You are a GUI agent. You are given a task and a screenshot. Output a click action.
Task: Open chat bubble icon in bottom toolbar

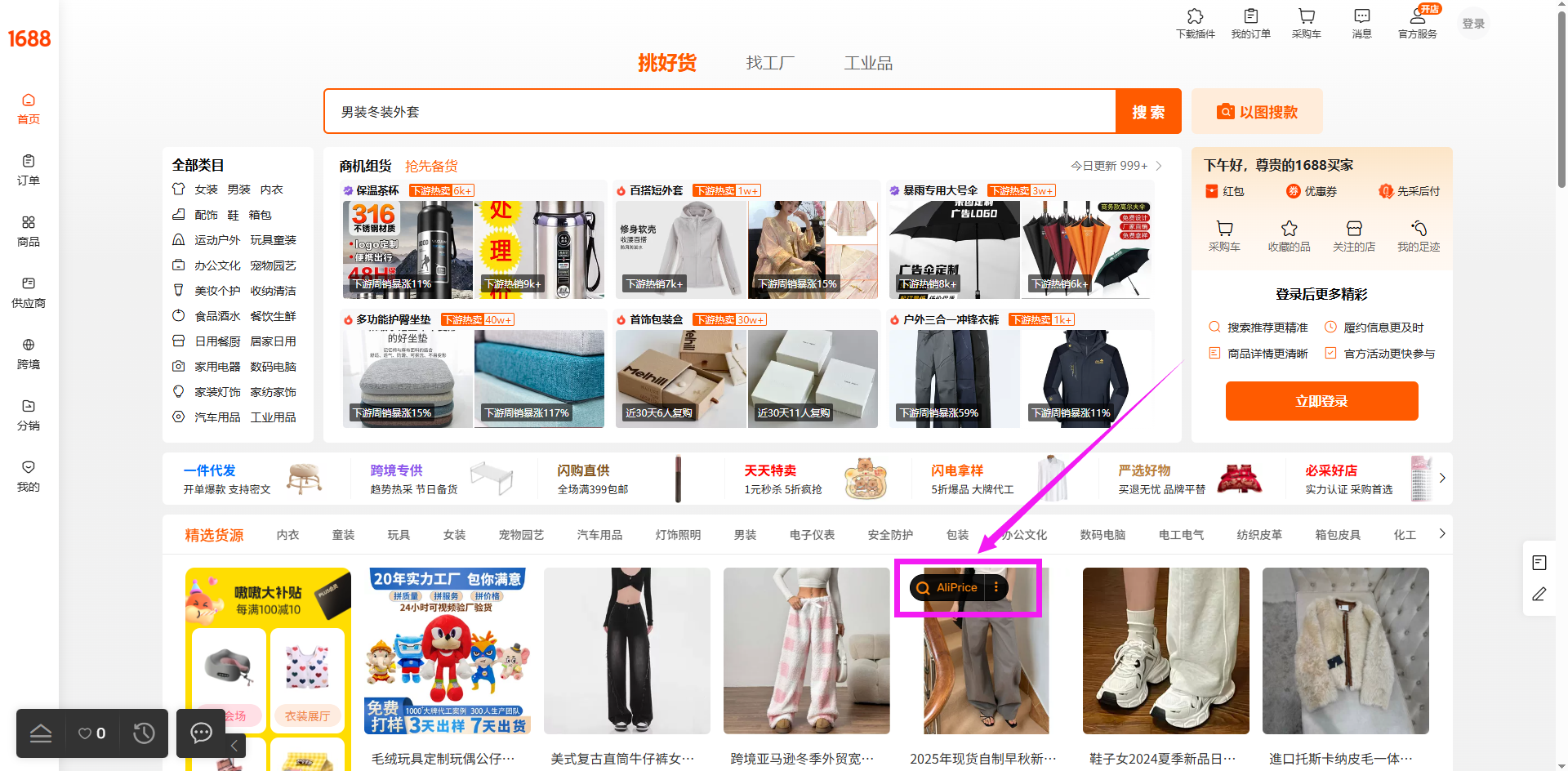click(202, 733)
